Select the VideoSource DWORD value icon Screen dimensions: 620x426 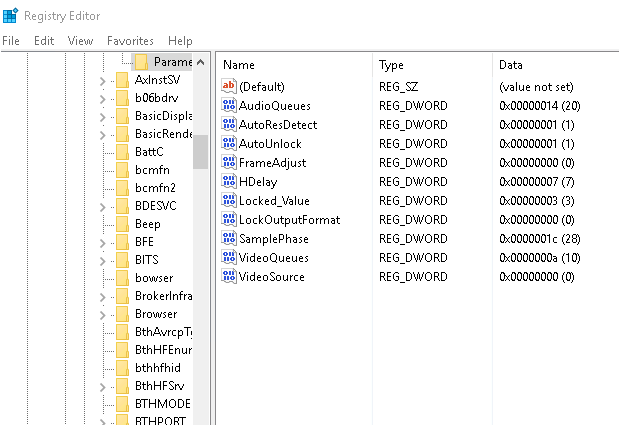click(228, 277)
